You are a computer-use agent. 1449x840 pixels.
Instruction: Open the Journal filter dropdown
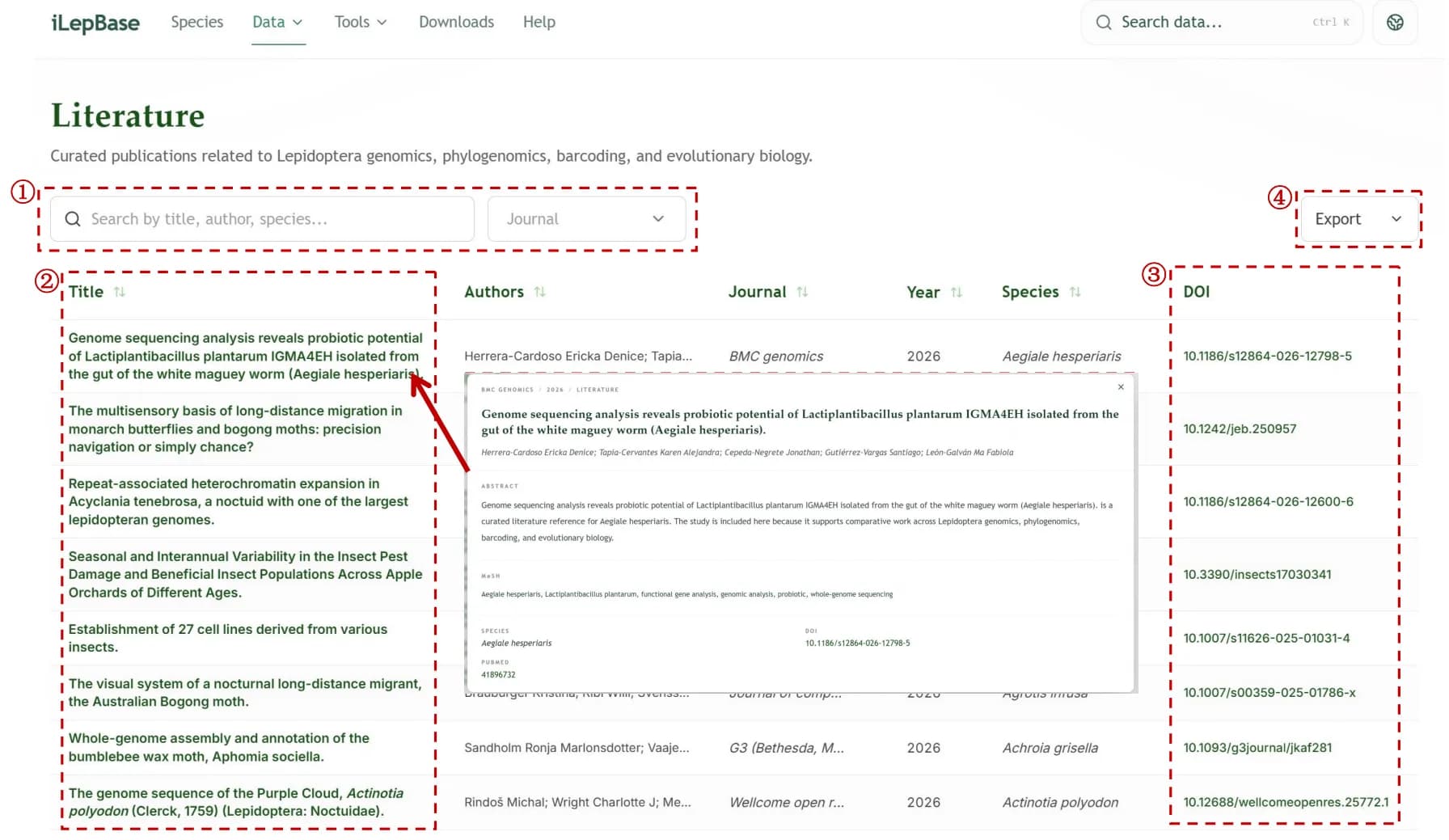(x=586, y=219)
